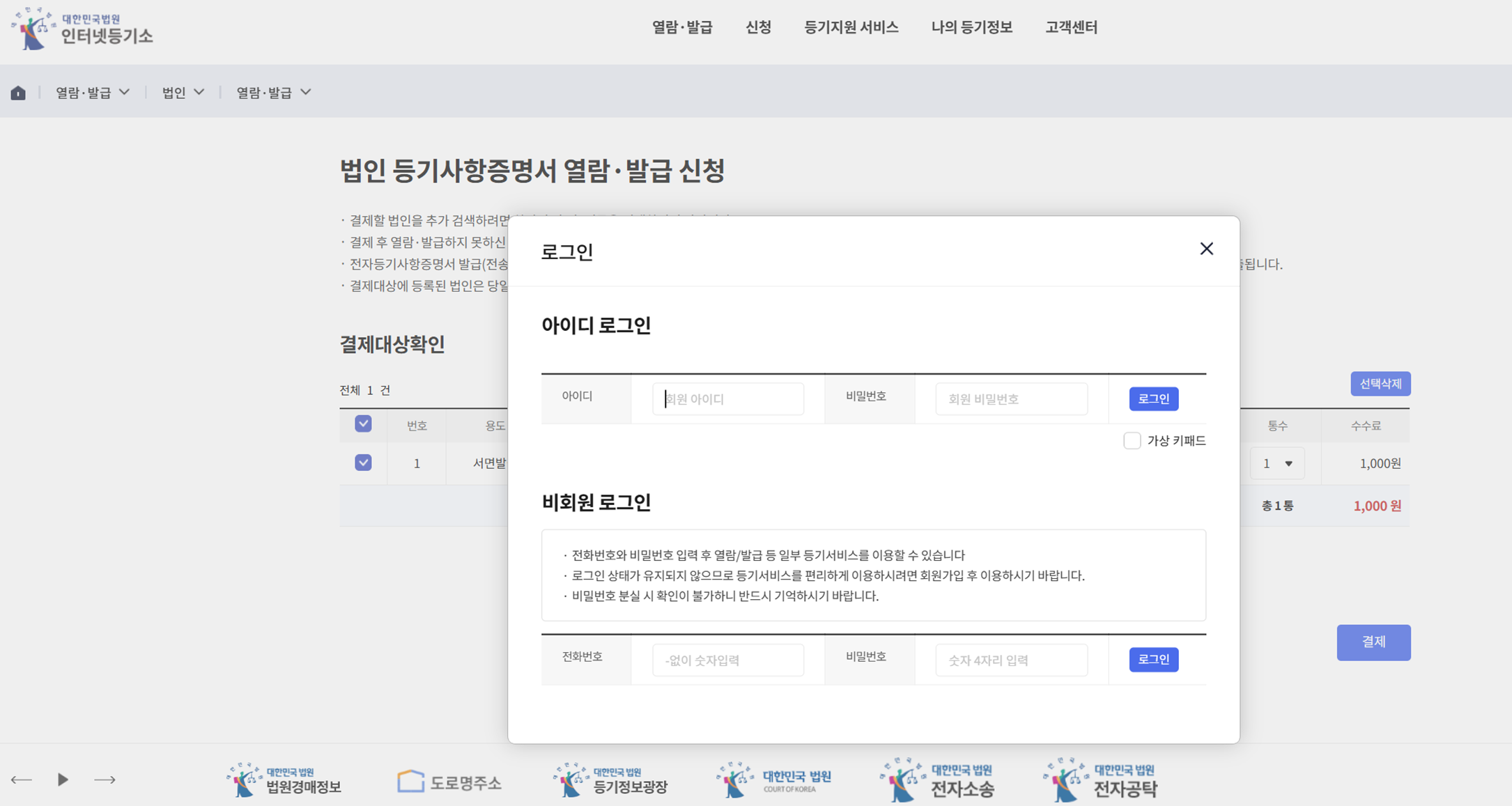
Task: Click the play button in footer carousel
Action: coord(63,780)
